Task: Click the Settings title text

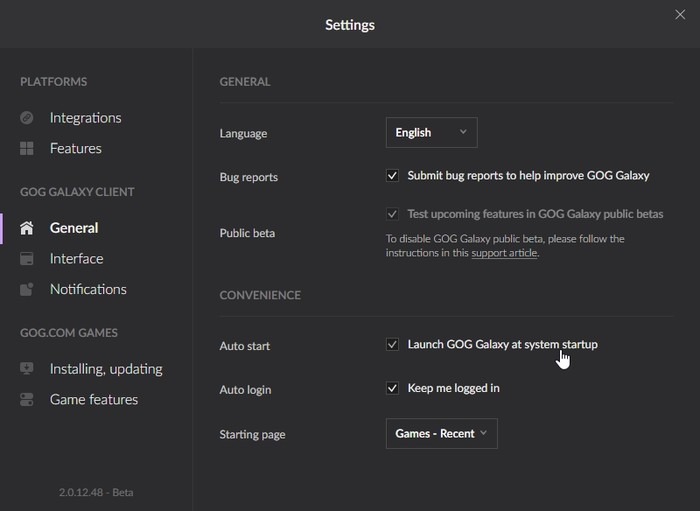Action: click(x=350, y=25)
